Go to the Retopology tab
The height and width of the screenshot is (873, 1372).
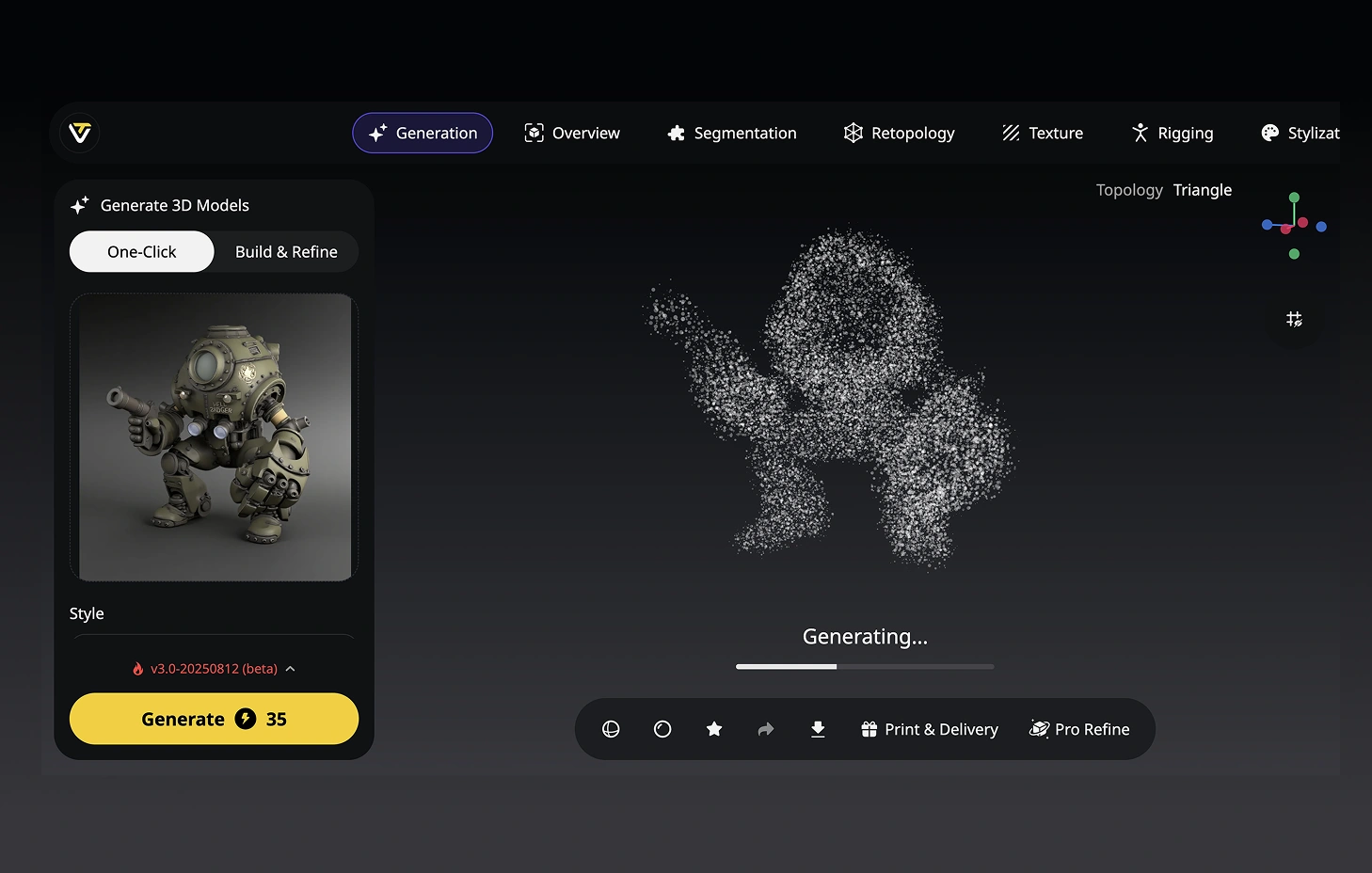tap(900, 134)
